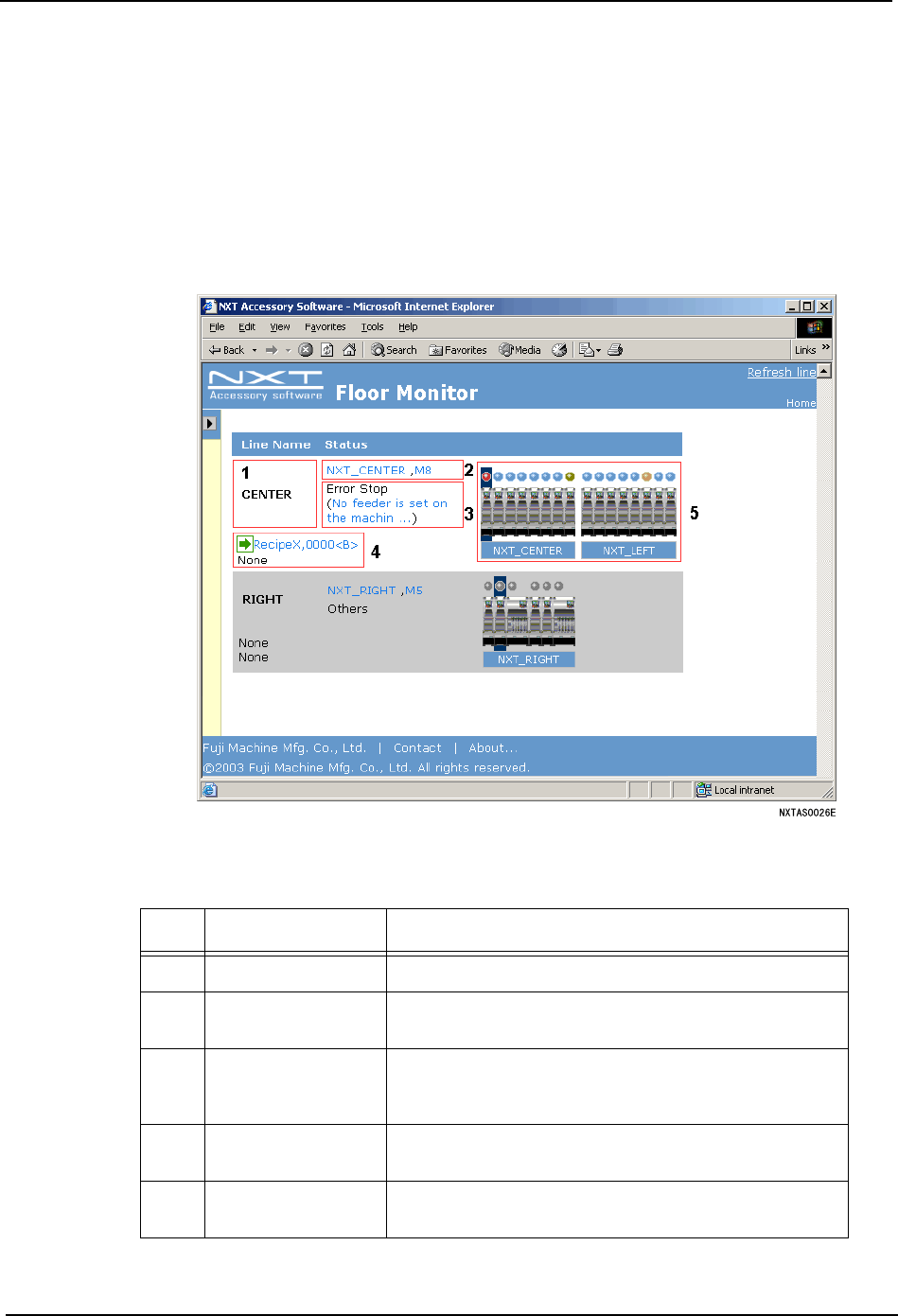Image resolution: width=898 pixels, height=1316 pixels.
Task: Click the Mail icon in toolbar
Action: [586, 350]
